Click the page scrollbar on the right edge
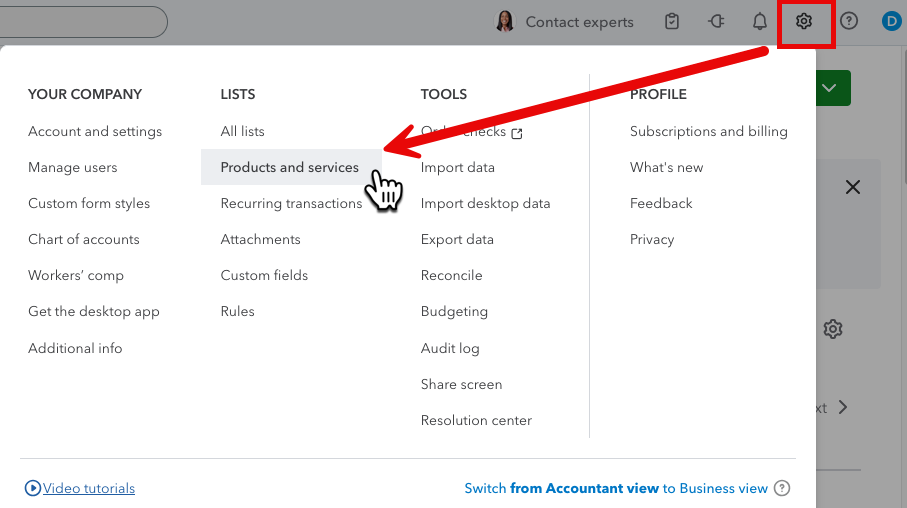This screenshot has width=907, height=508. pyautogui.click(x=904, y=116)
